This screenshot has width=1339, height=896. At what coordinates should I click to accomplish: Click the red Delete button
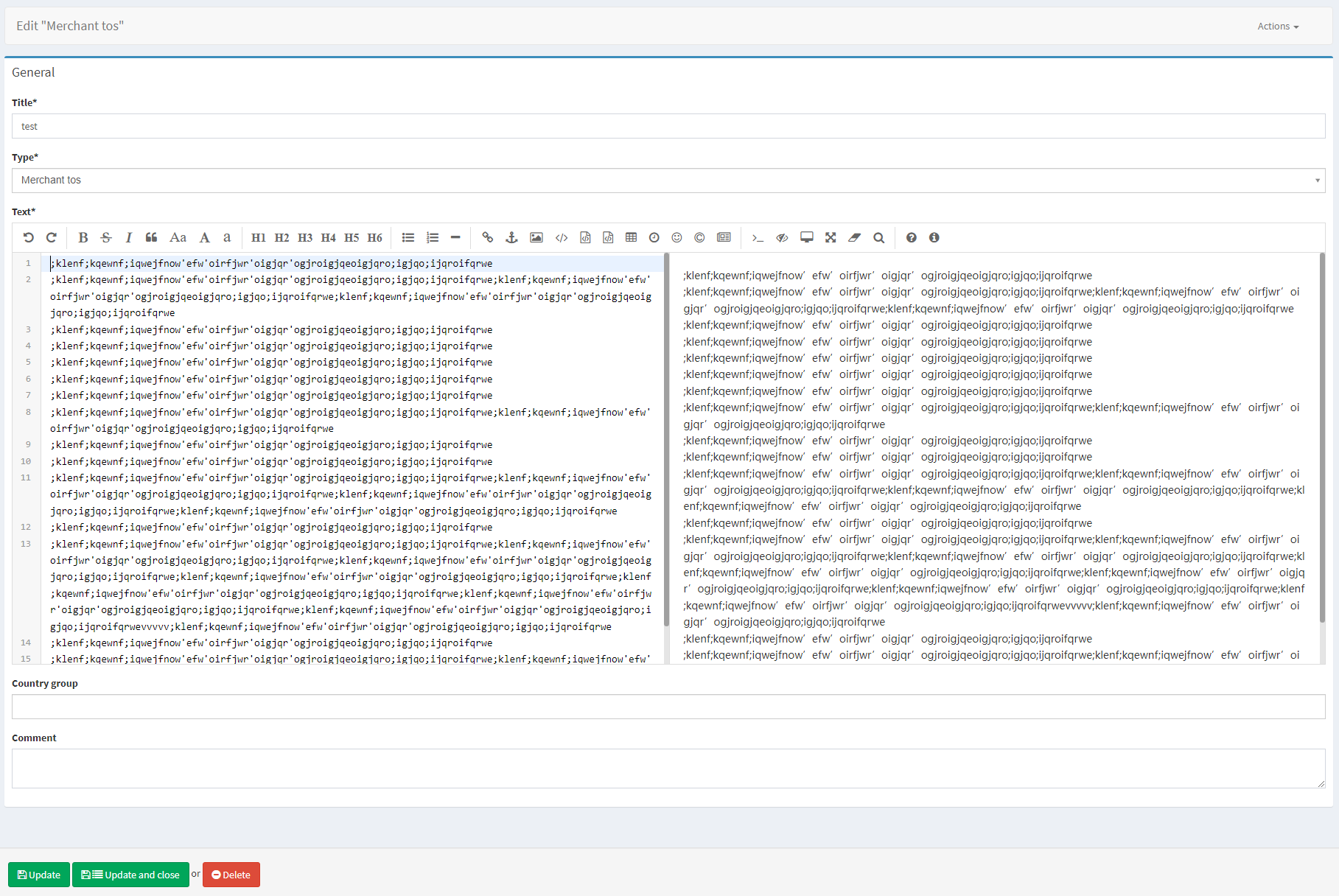click(231, 875)
